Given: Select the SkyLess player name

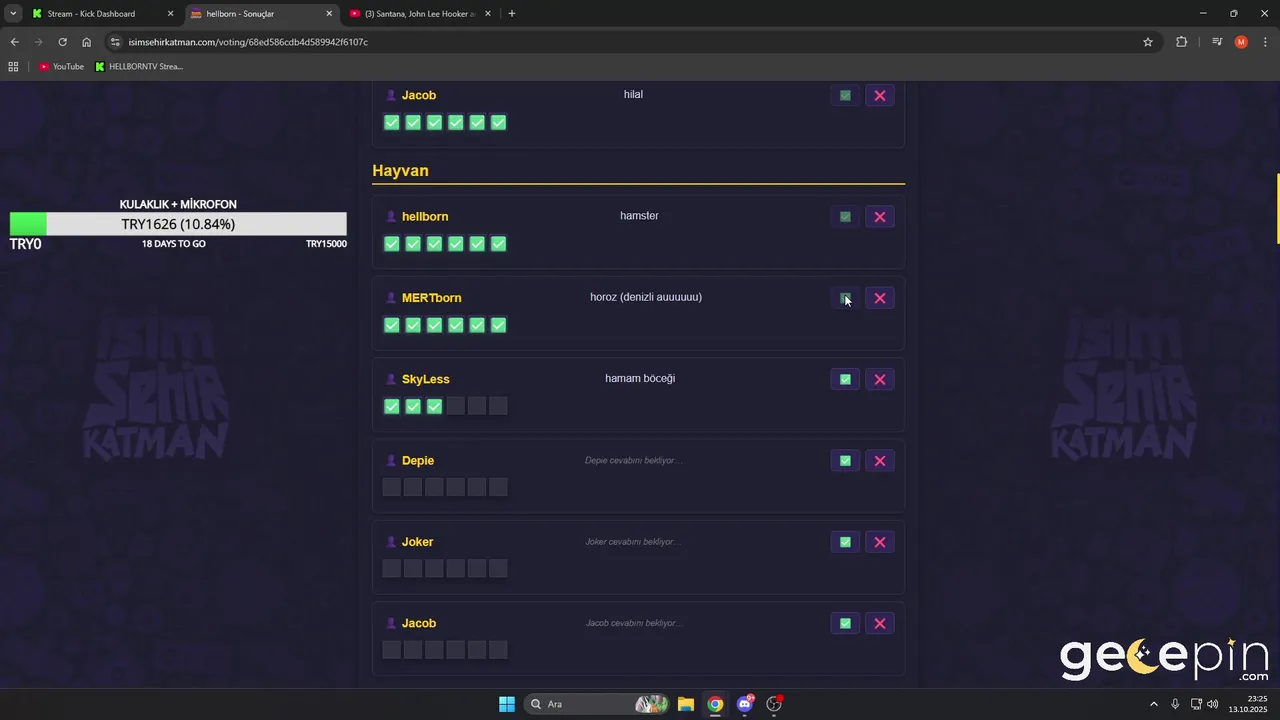Looking at the screenshot, I should coord(426,379).
